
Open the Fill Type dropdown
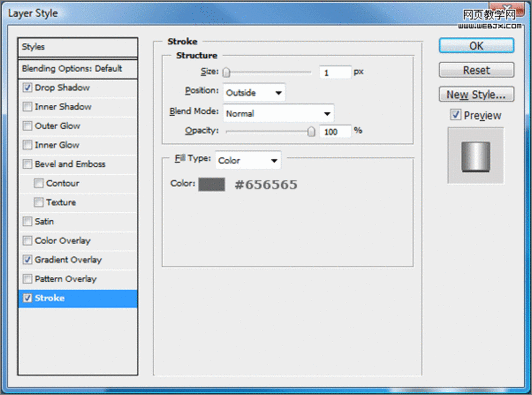pos(248,160)
